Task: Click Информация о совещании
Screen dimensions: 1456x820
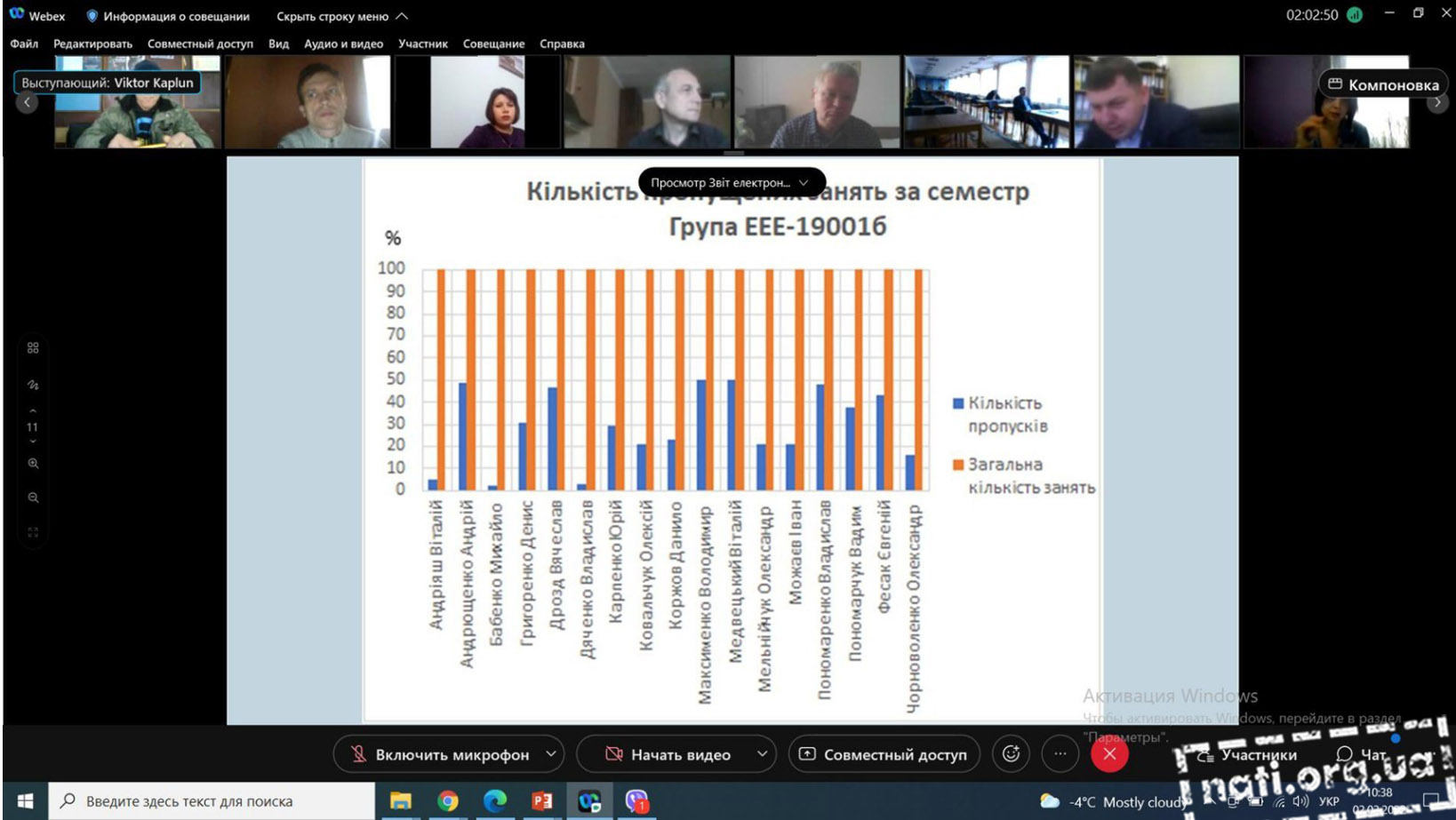Action: [x=168, y=16]
